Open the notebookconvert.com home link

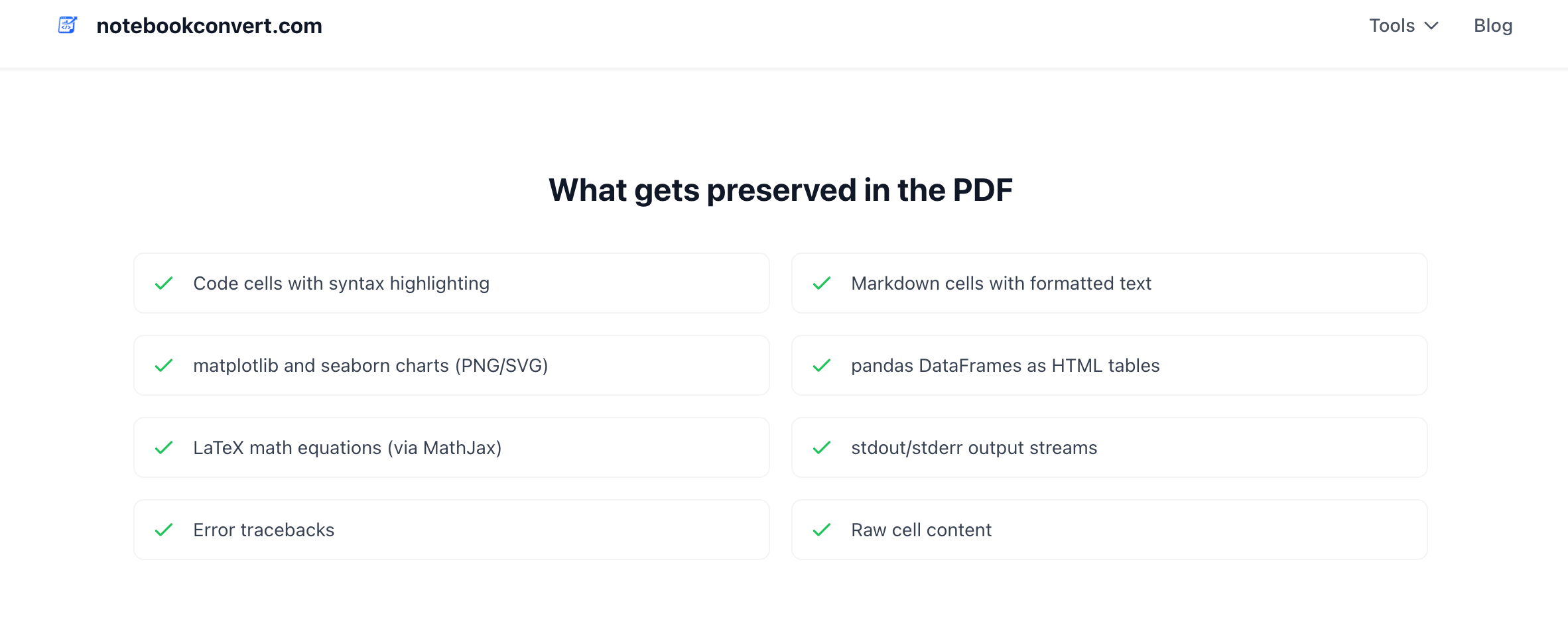tap(209, 26)
